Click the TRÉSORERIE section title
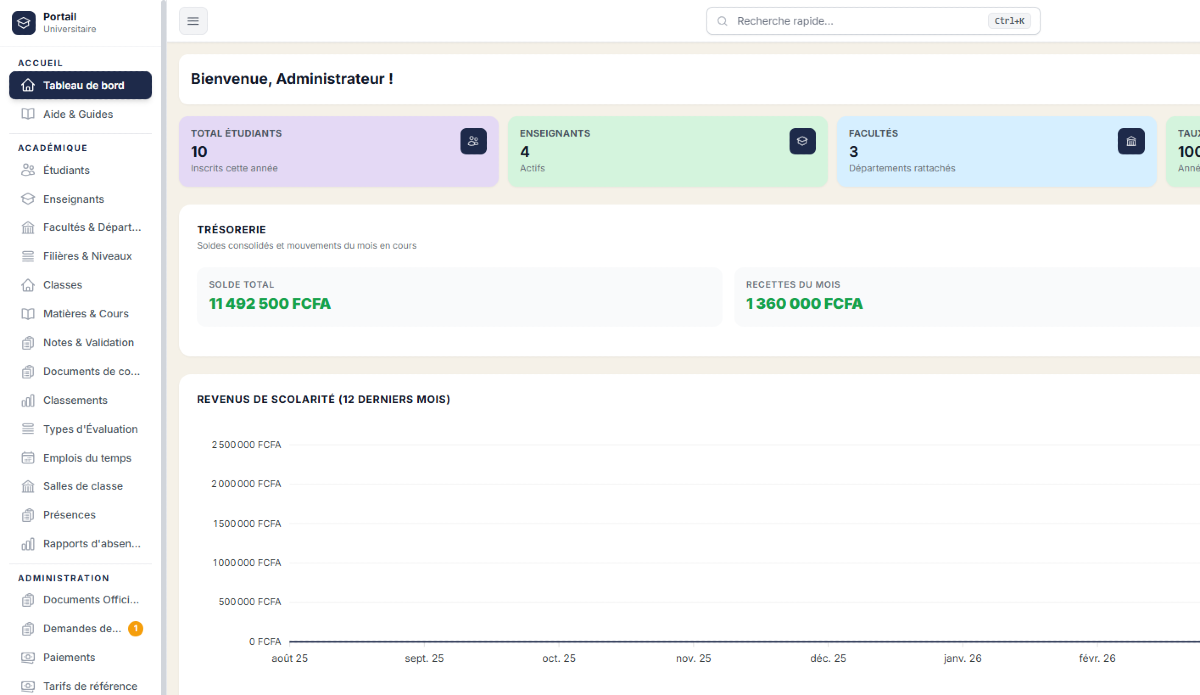The image size is (1200, 695). point(232,230)
